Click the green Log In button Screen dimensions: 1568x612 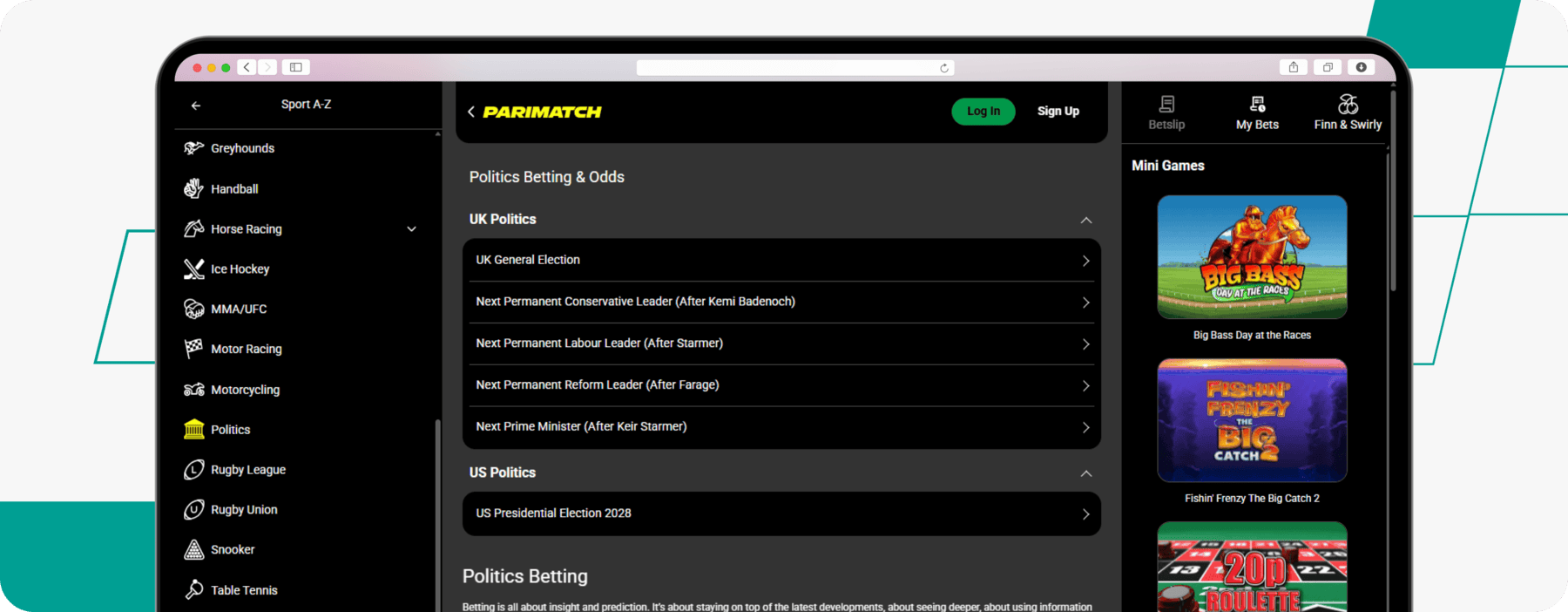(x=983, y=112)
